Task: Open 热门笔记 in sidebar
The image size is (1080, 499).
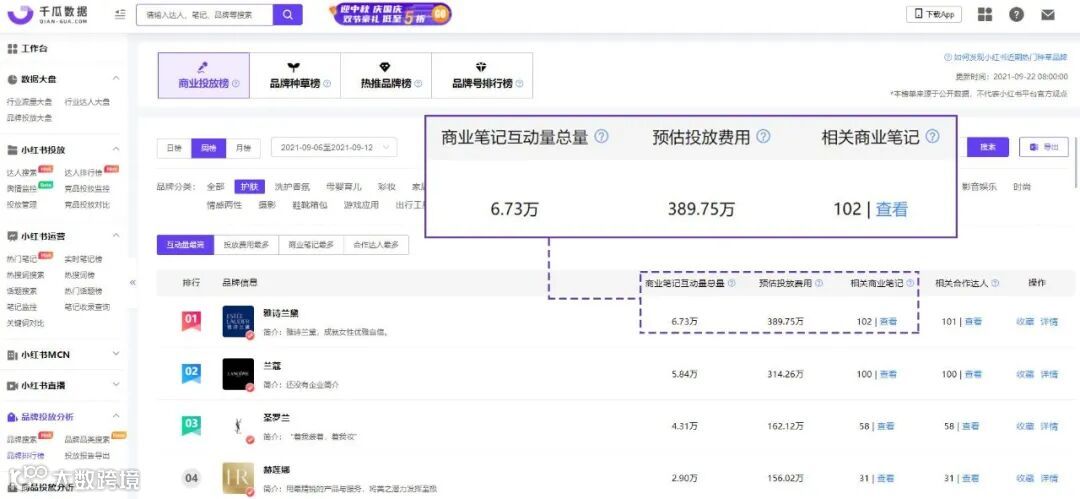Action: 22,259
